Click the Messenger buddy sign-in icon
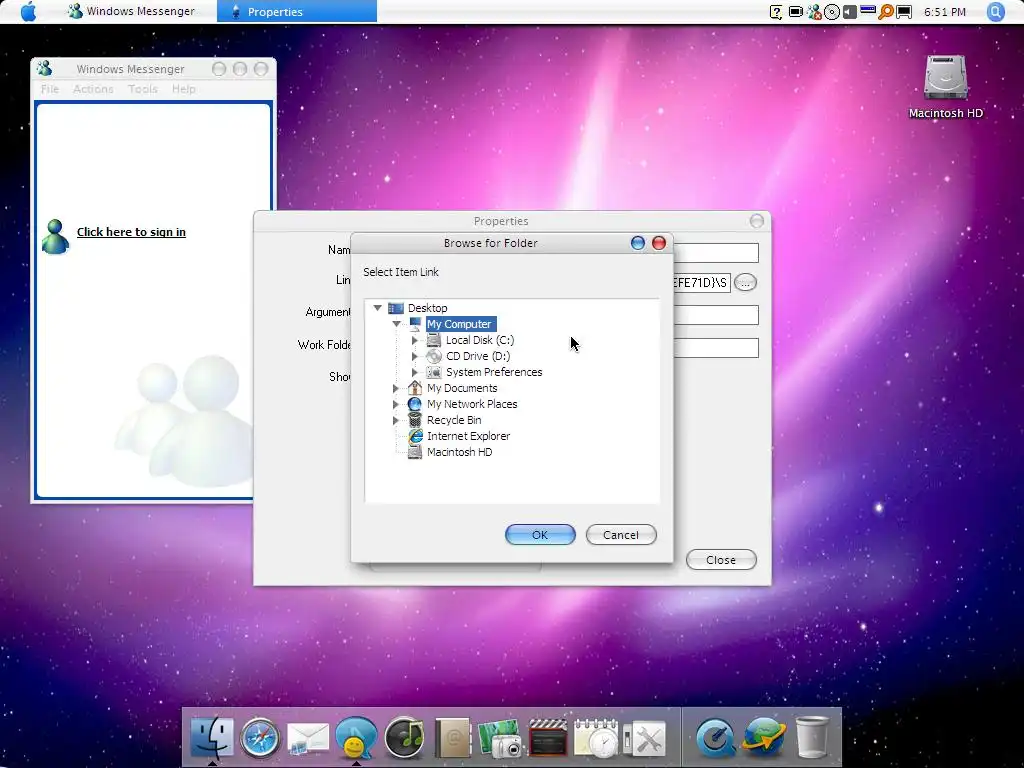 tap(55, 236)
